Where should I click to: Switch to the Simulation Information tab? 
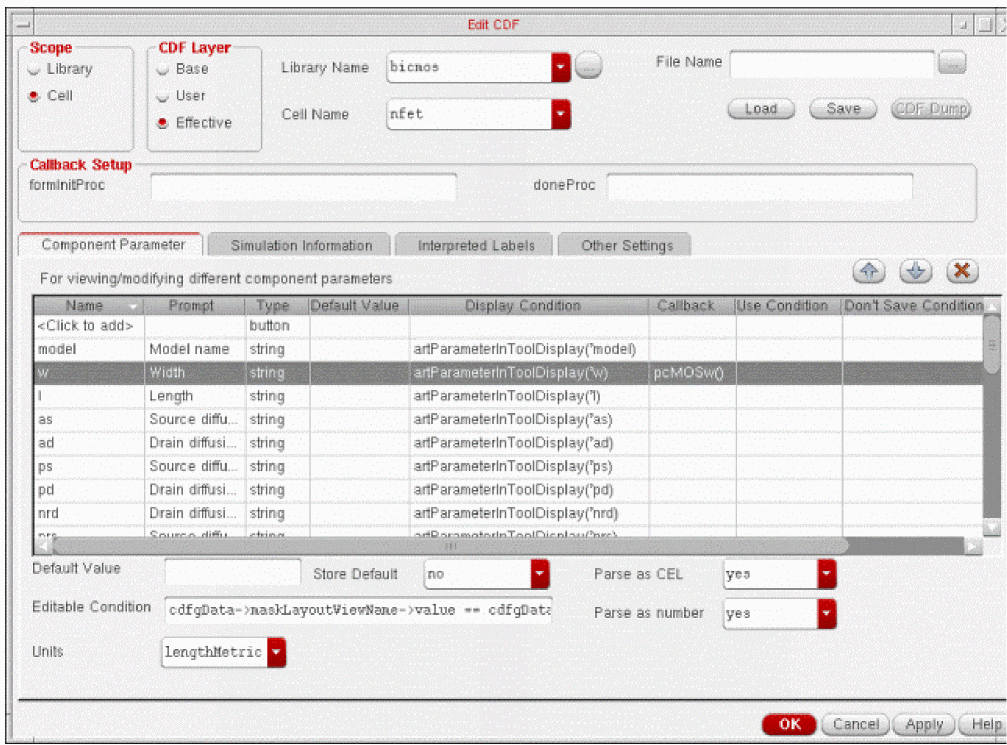(x=301, y=246)
